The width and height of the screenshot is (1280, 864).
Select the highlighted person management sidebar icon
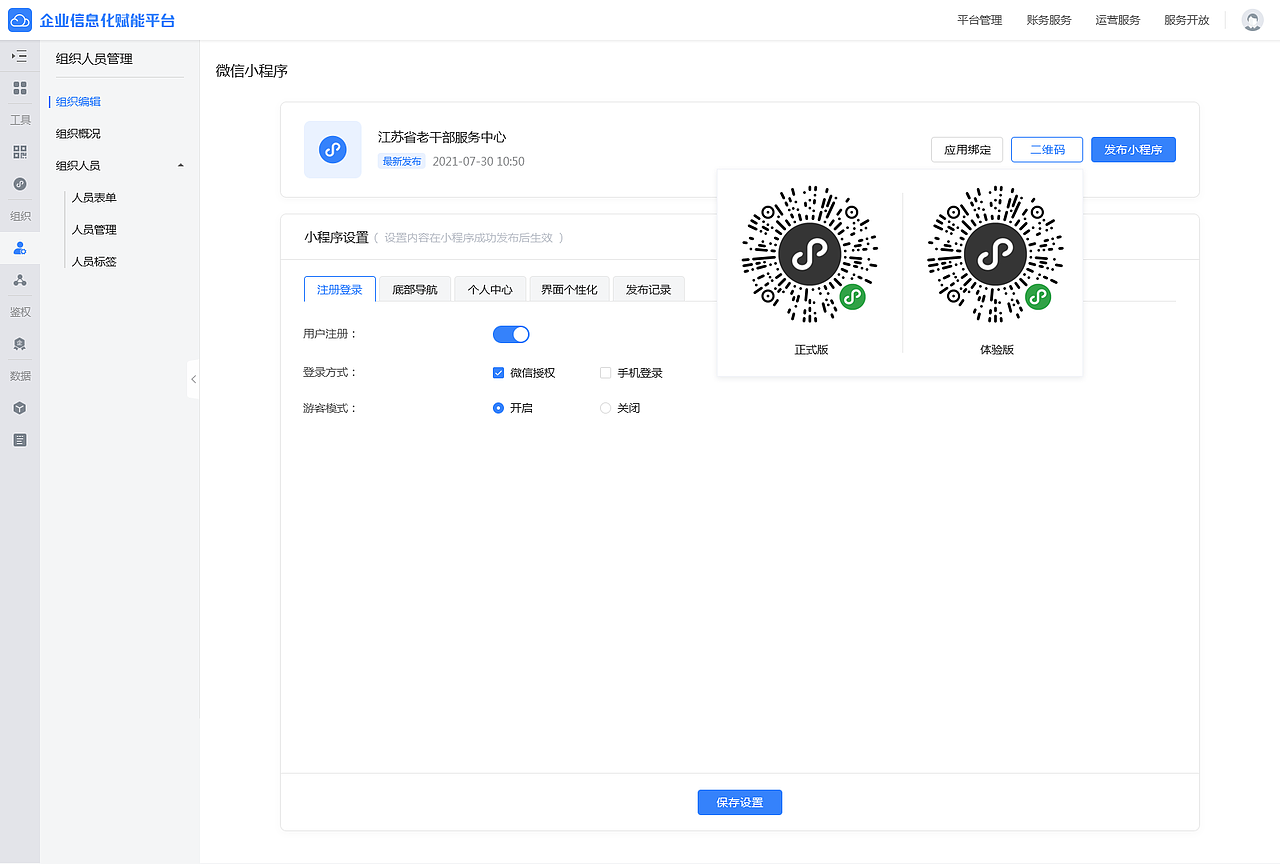point(20,248)
